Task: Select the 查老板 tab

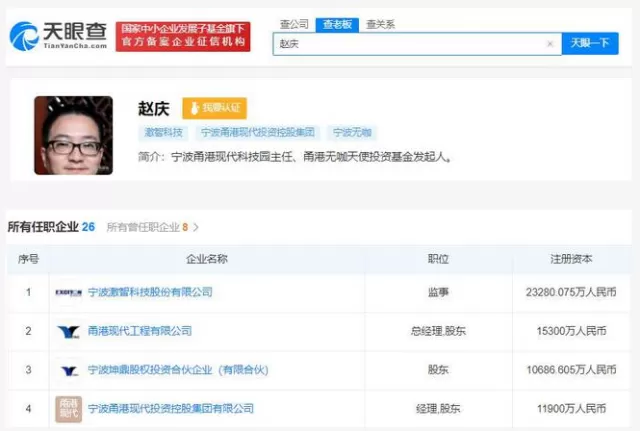Action: [337, 24]
